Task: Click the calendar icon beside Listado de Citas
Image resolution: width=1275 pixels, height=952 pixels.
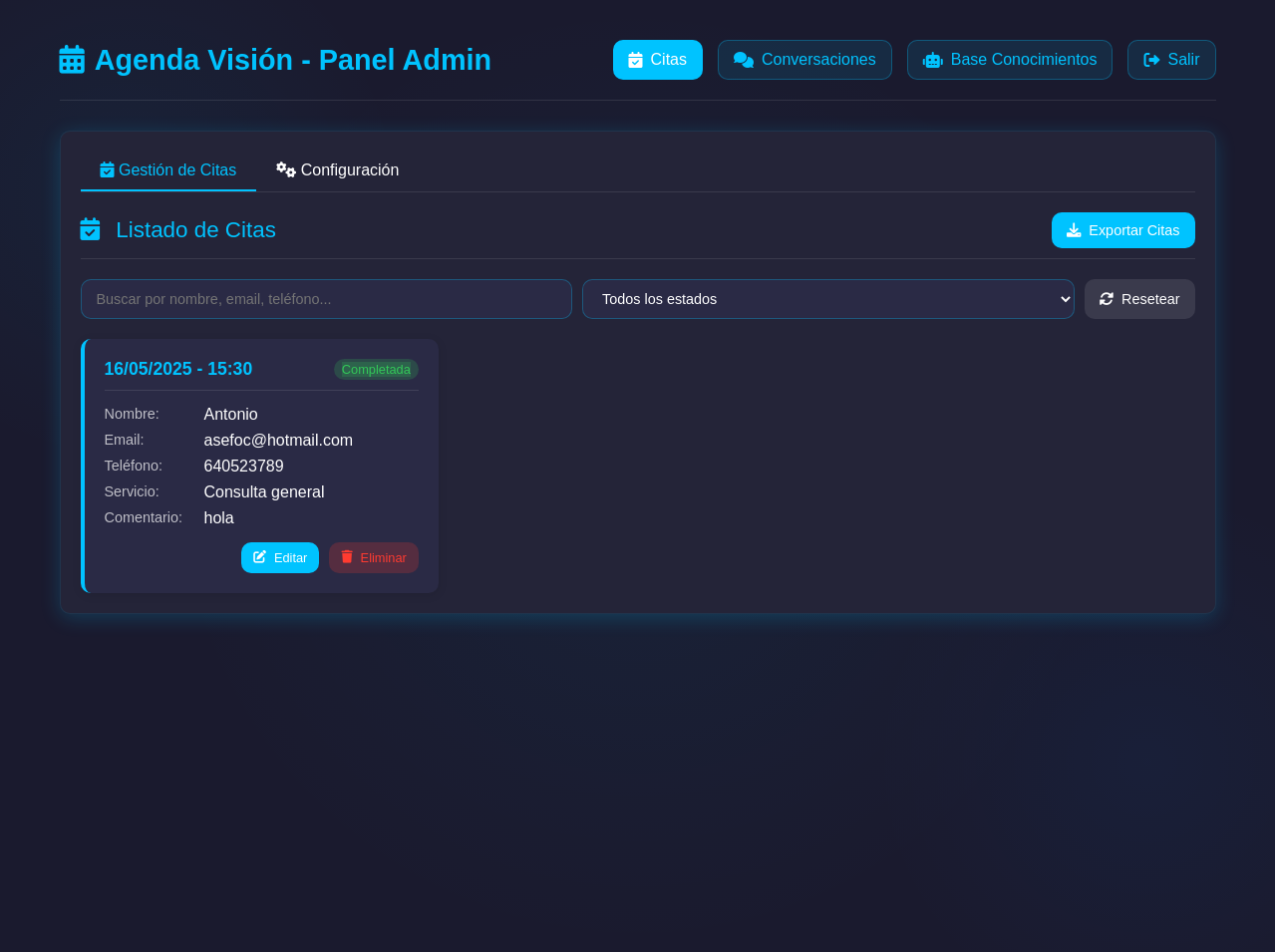Action: pyautogui.click(x=90, y=230)
